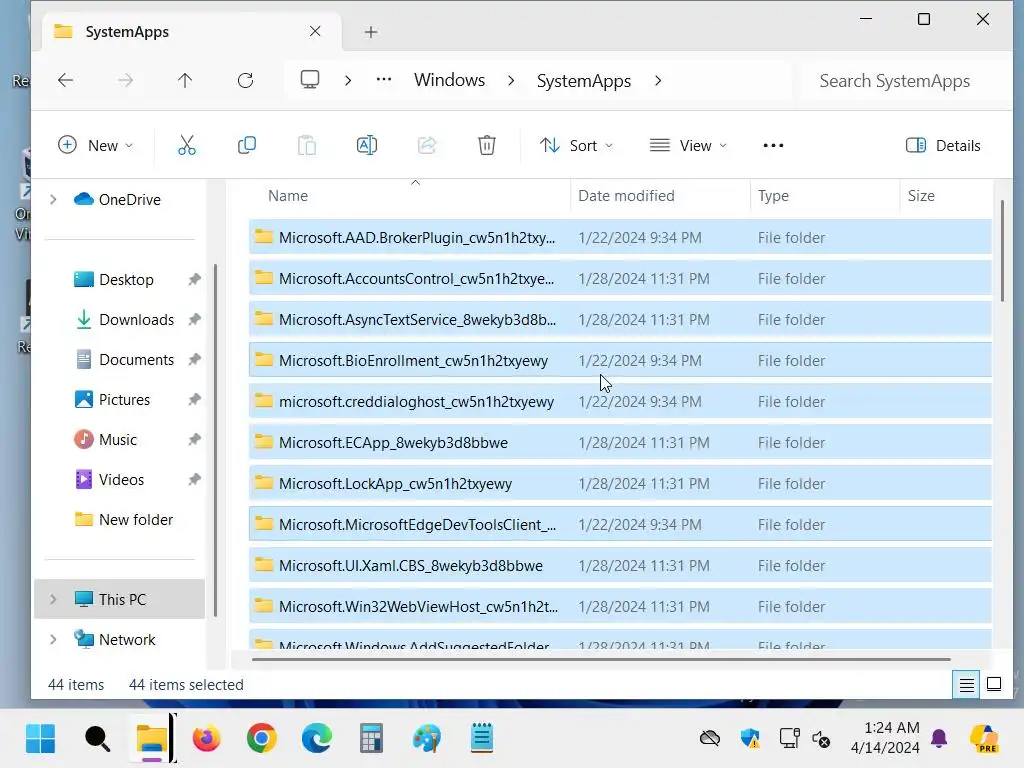This screenshot has height=768, width=1024.
Task: Open the New dropdown menu
Action: (95, 145)
